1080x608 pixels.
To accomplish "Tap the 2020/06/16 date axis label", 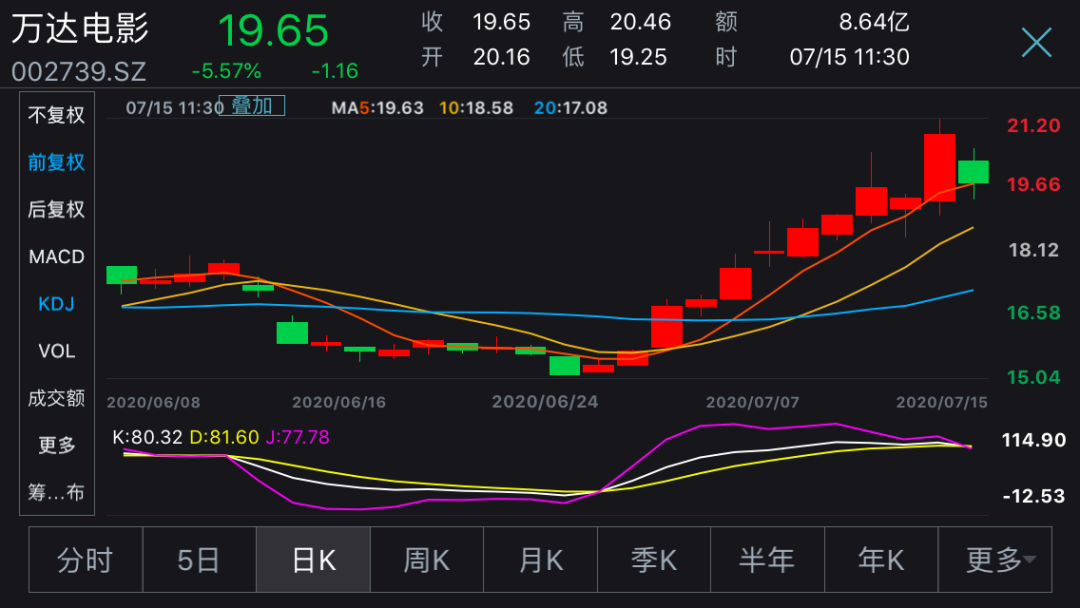I will pos(339,402).
